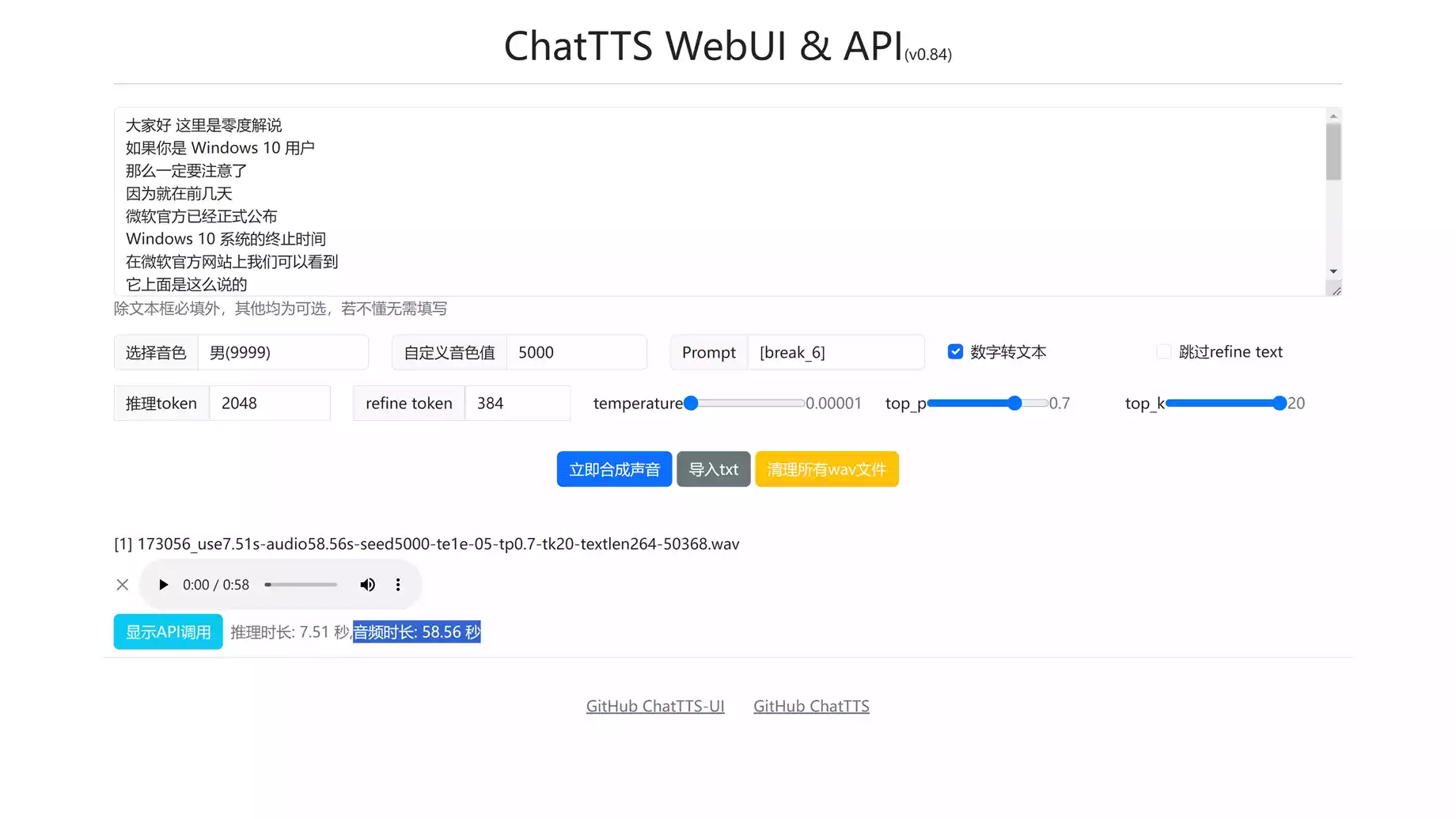Click the 立即合成声音 button
The image size is (1456, 819).
(x=614, y=469)
